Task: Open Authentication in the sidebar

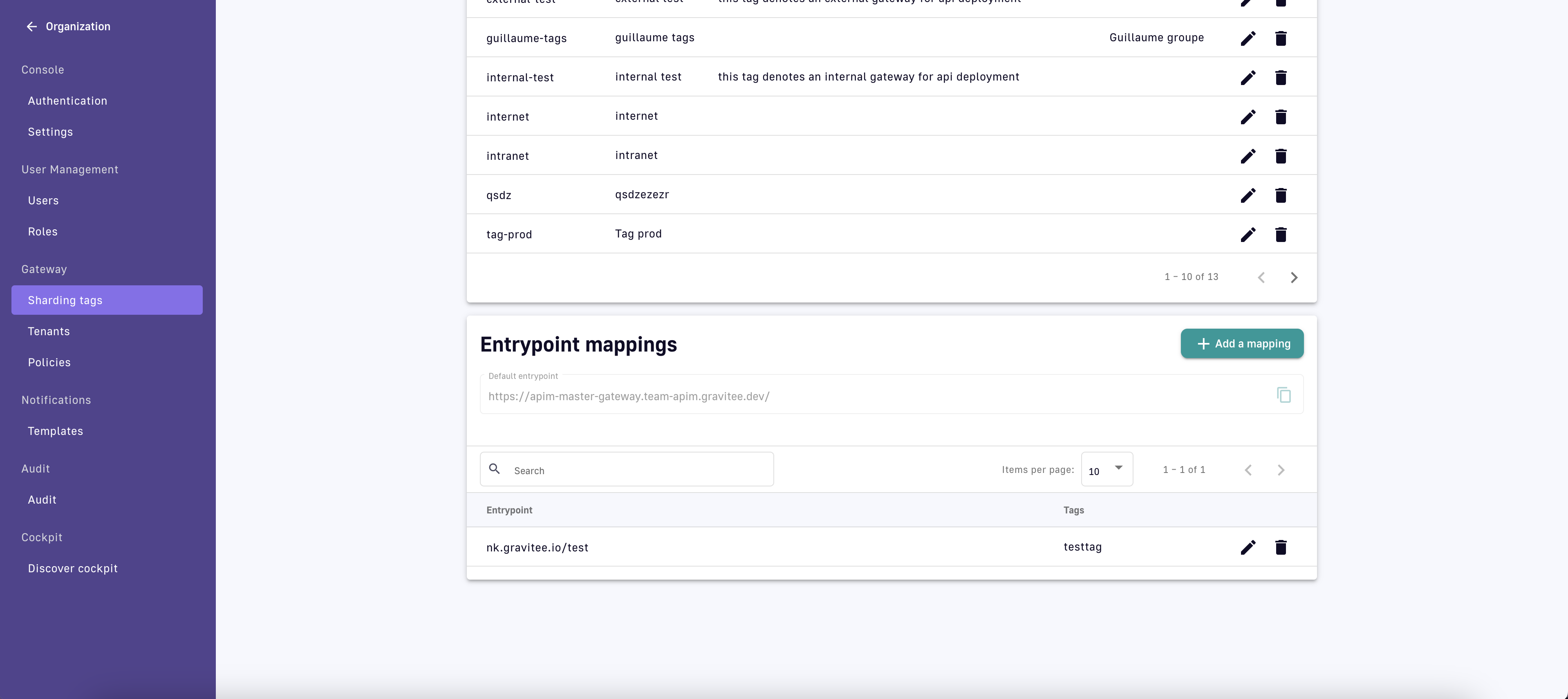Action: [x=67, y=101]
